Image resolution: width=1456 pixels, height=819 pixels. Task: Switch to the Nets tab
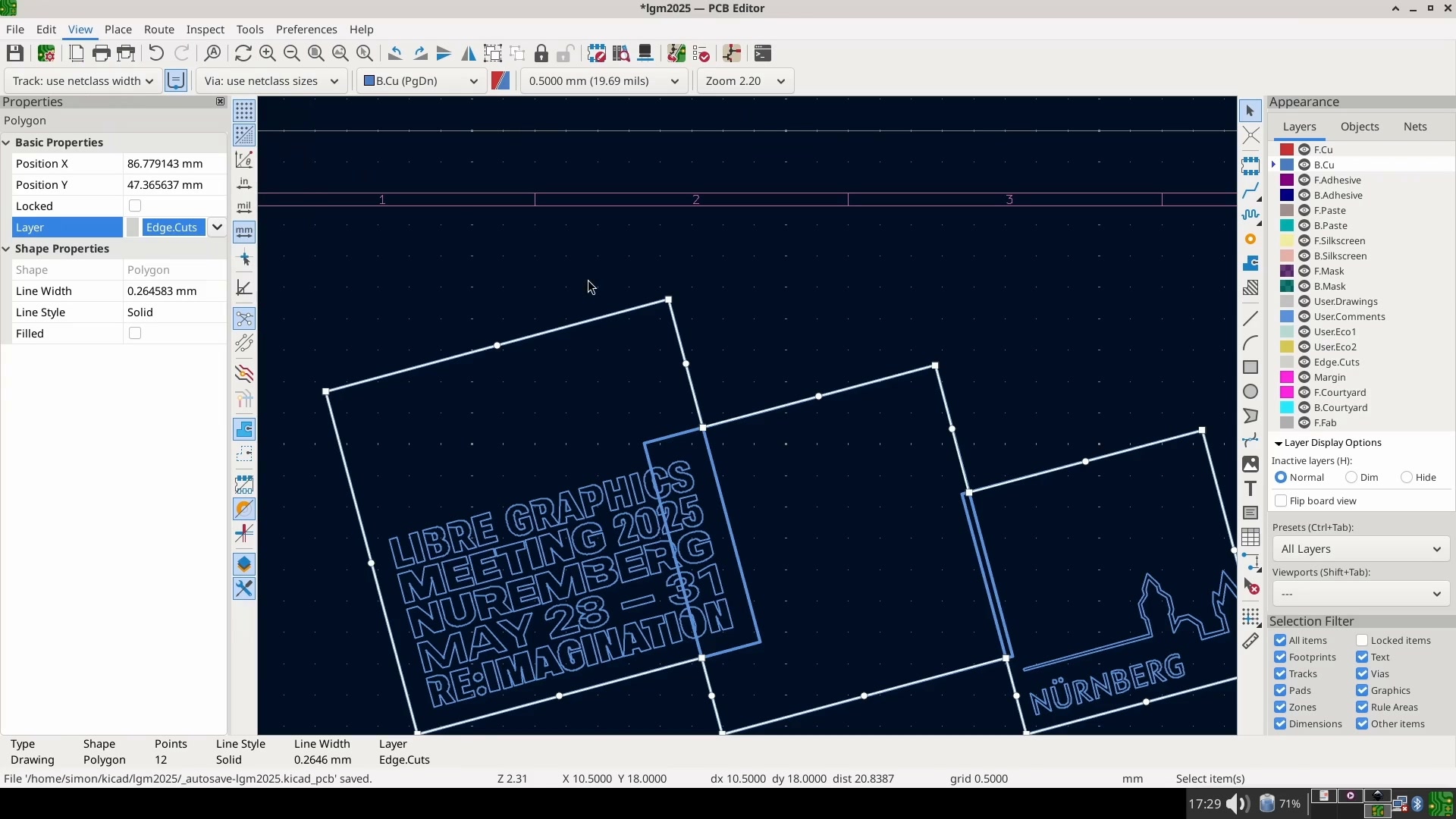tap(1415, 127)
